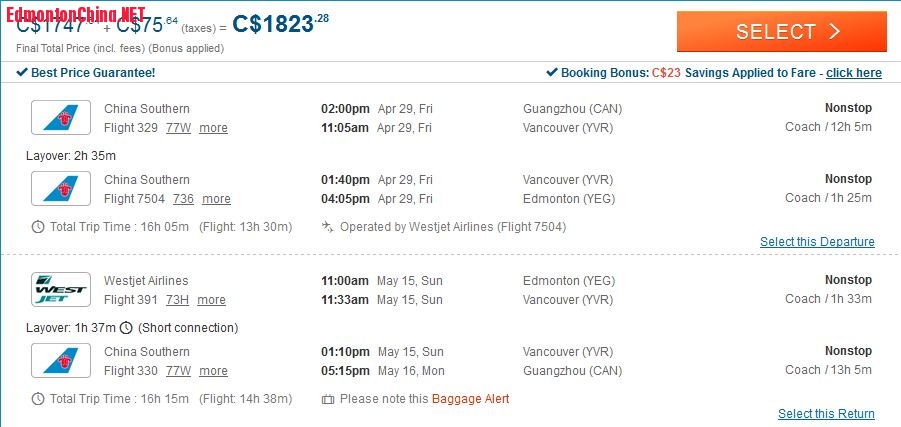Click the orange SELECT button
The height and width of the screenshot is (427, 901).
(781, 32)
